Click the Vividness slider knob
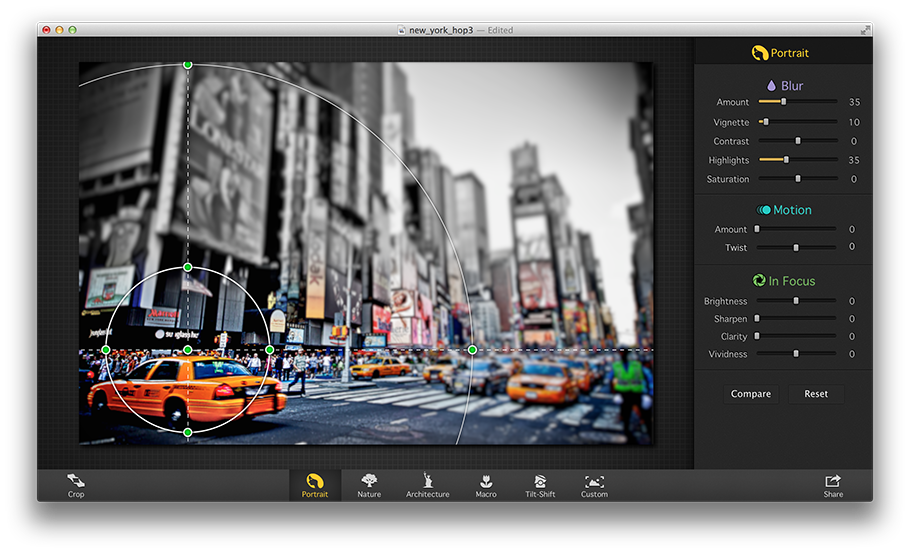The width and height of the screenshot is (910, 553). [x=796, y=354]
